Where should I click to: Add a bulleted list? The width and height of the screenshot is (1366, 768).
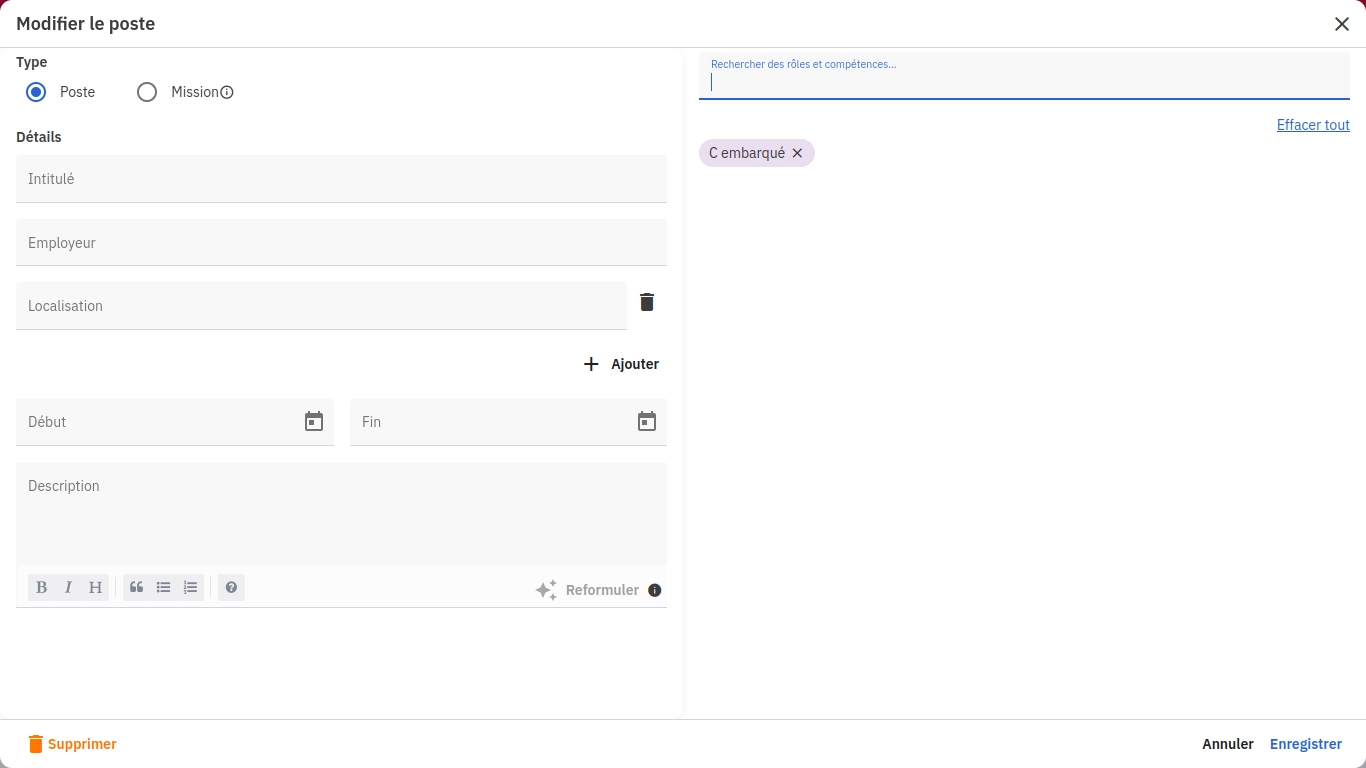click(x=163, y=588)
